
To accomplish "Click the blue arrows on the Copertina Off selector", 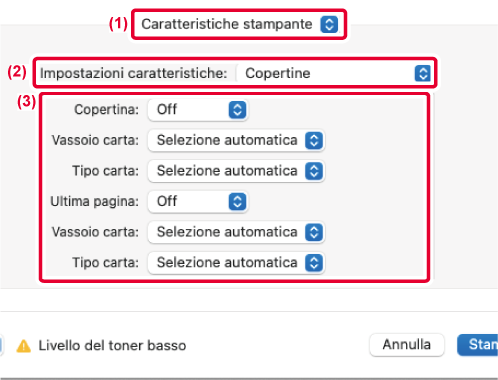I will [237, 110].
